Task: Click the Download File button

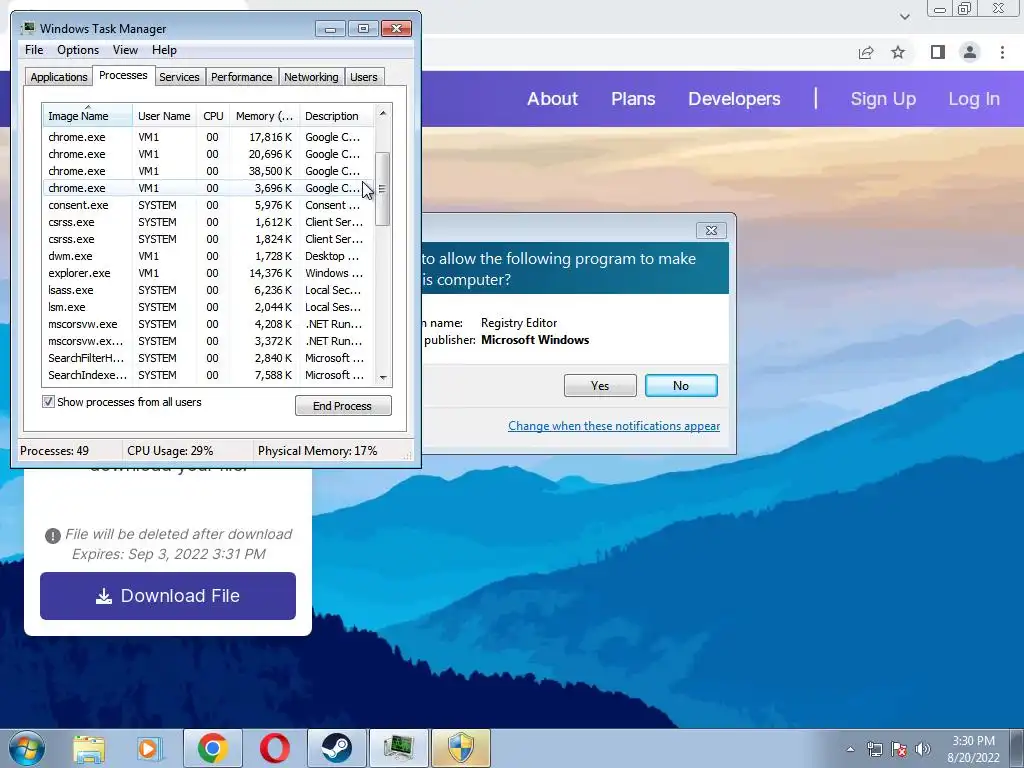Action: tap(168, 596)
